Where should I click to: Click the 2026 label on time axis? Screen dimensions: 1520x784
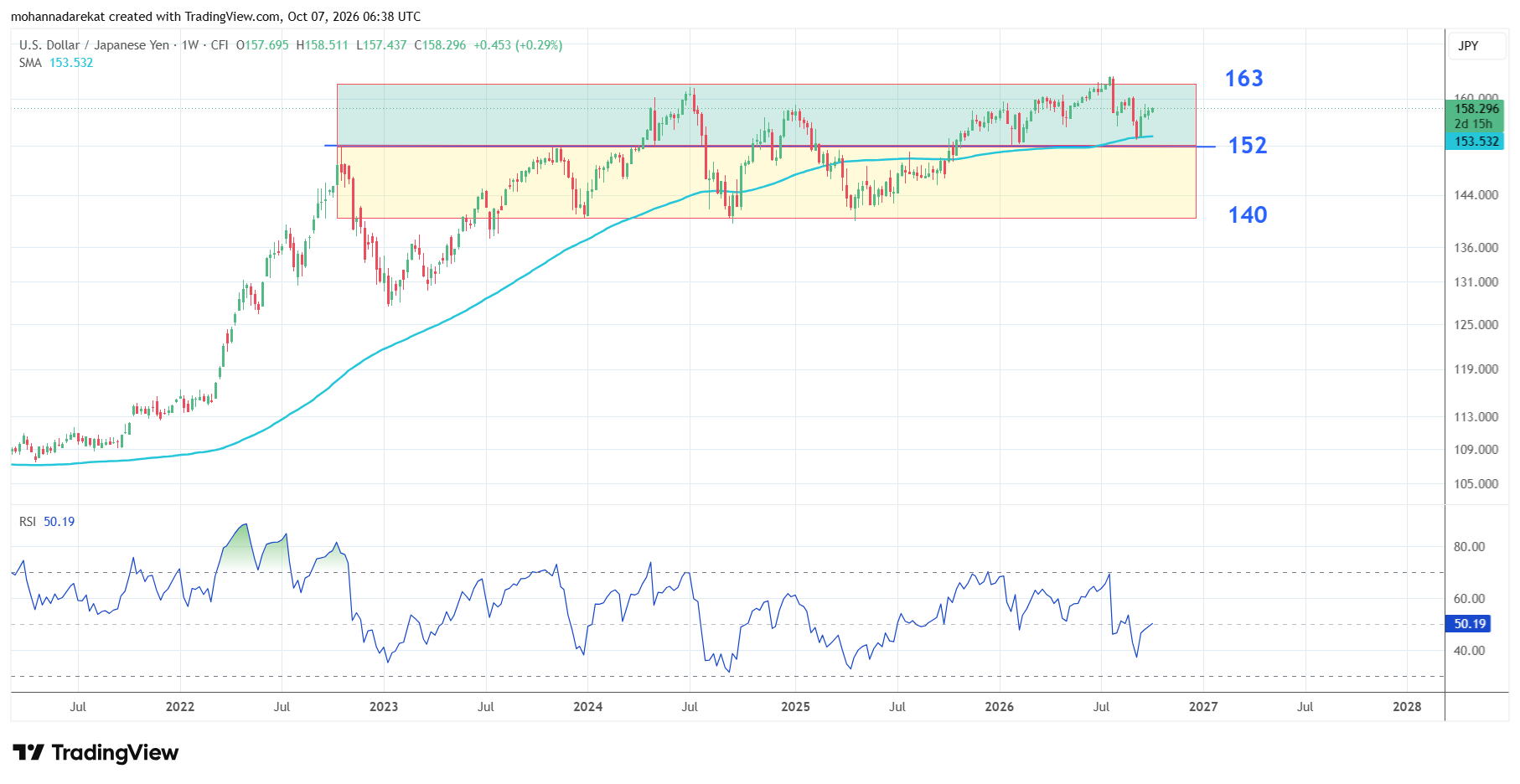(x=1000, y=707)
